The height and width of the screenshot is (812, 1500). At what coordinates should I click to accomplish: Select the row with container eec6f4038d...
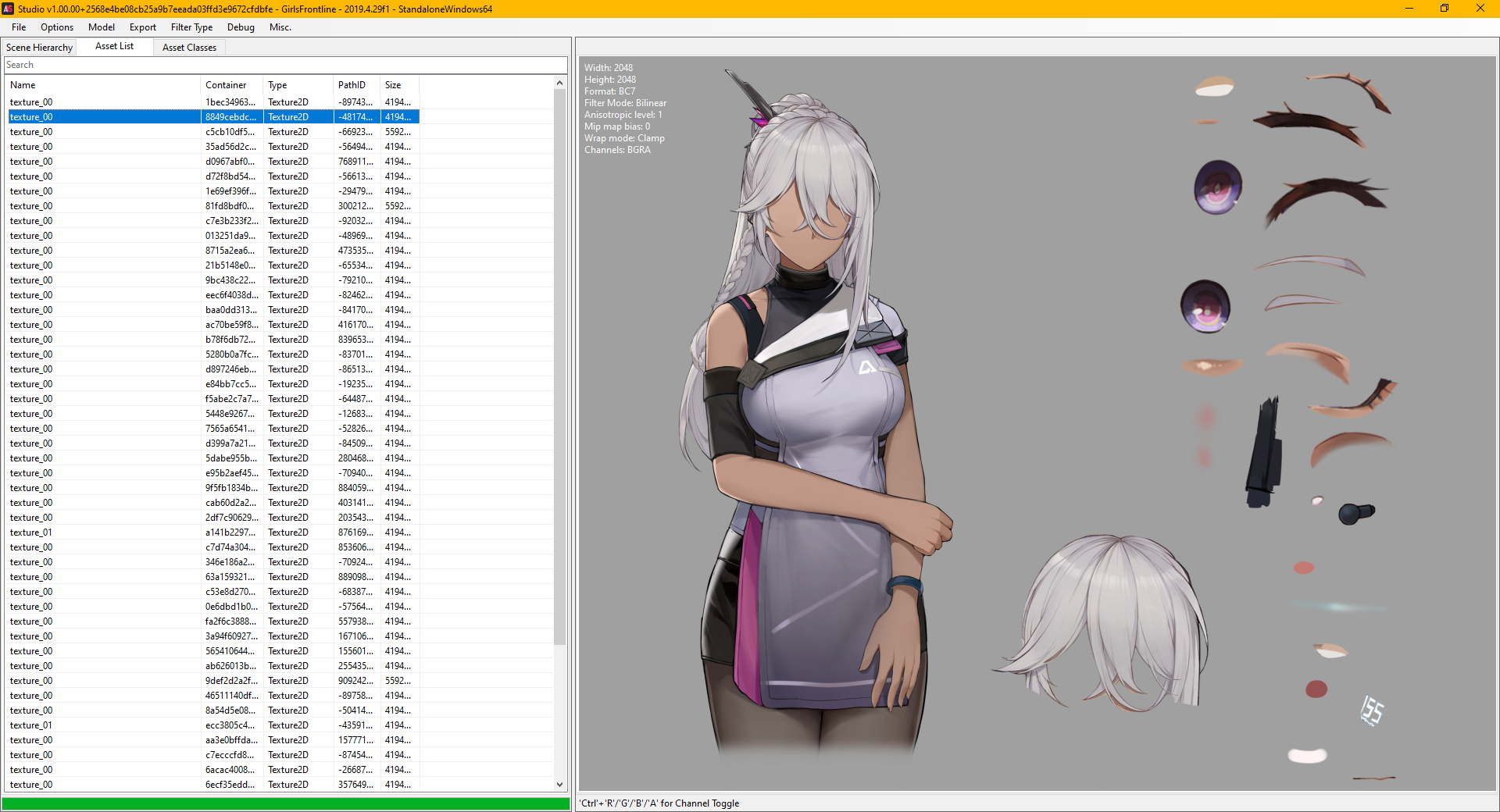coord(213,295)
